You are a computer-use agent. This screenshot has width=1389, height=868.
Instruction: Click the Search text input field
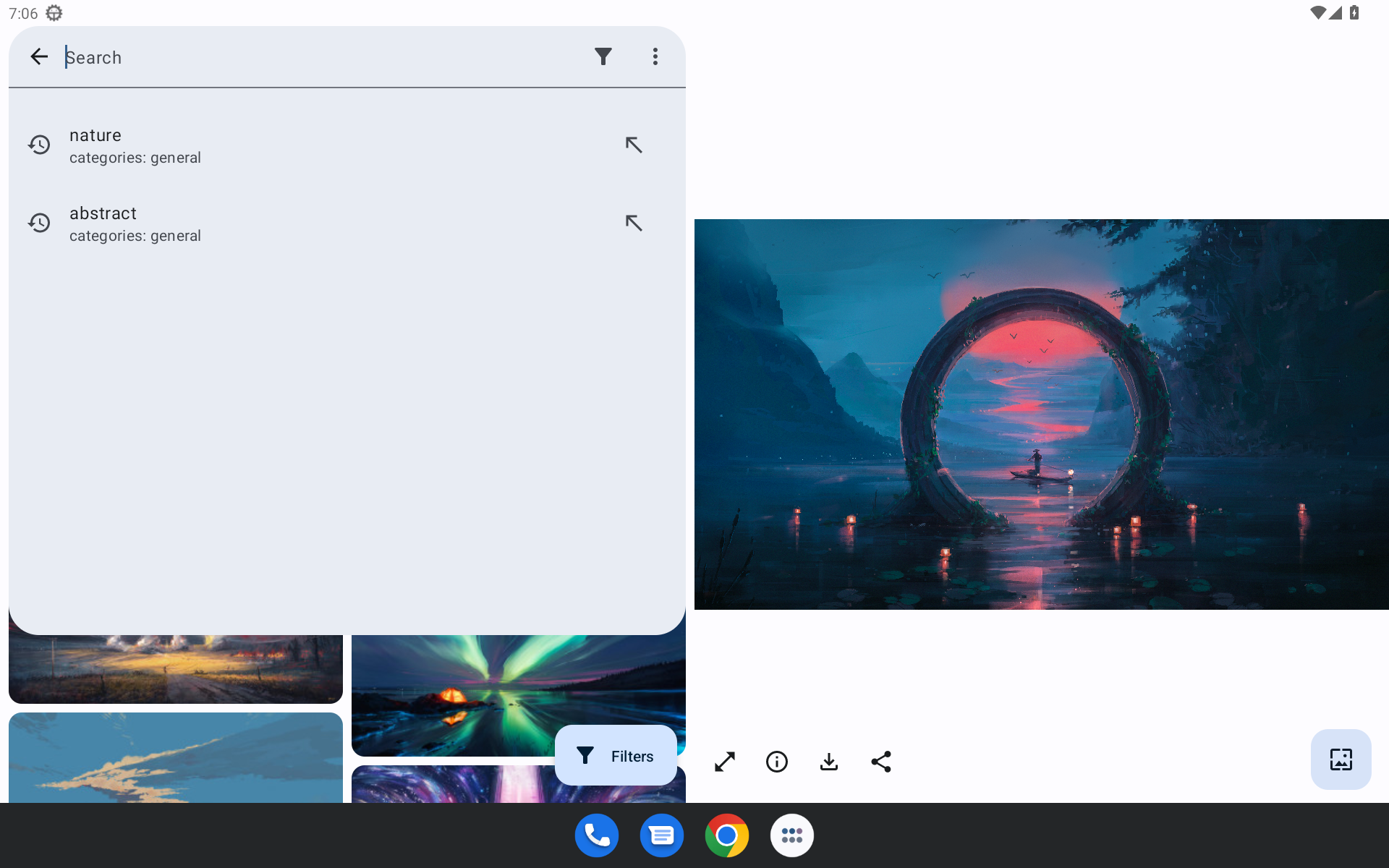[318, 57]
